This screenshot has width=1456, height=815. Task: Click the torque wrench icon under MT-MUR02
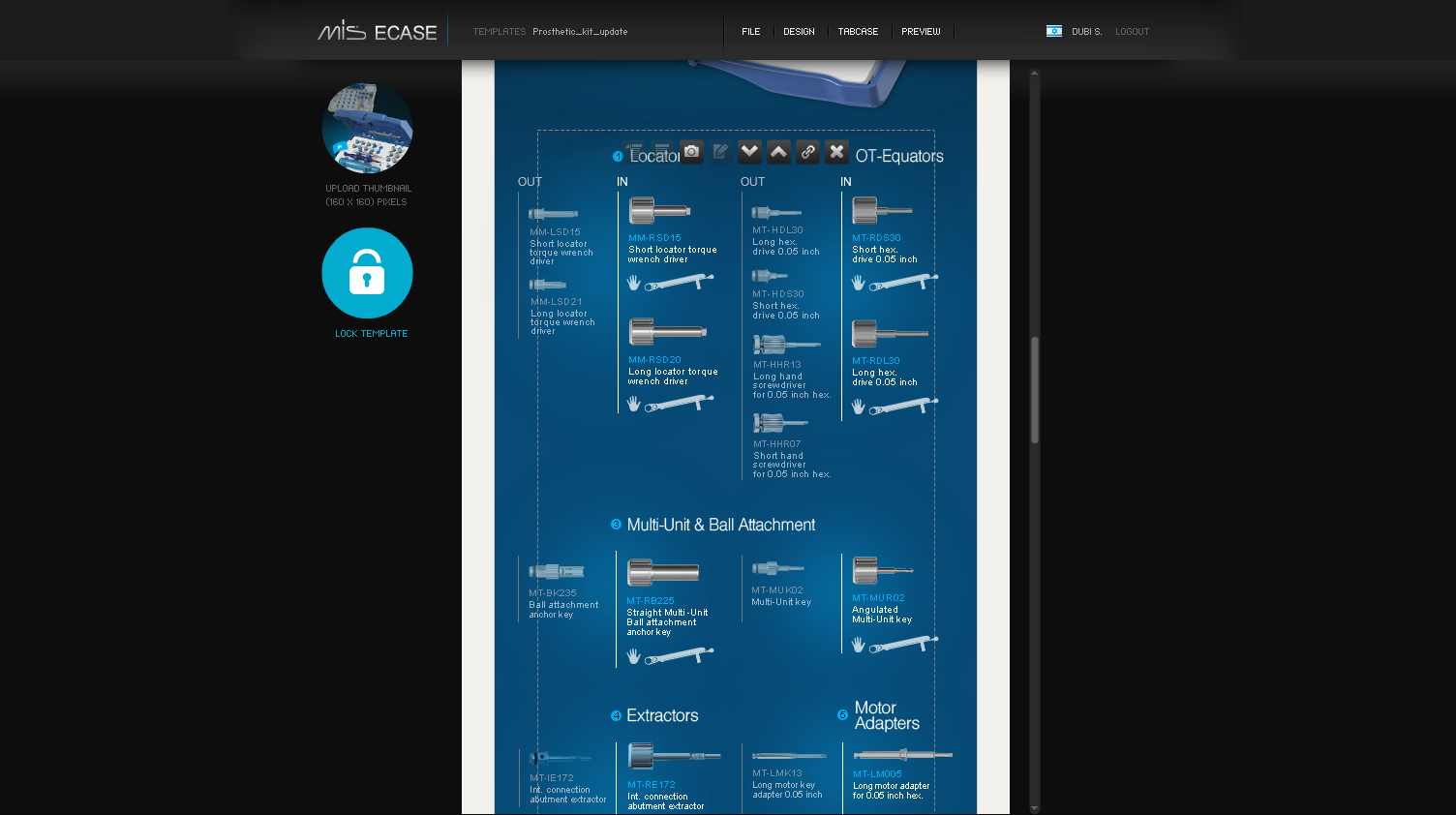[904, 643]
